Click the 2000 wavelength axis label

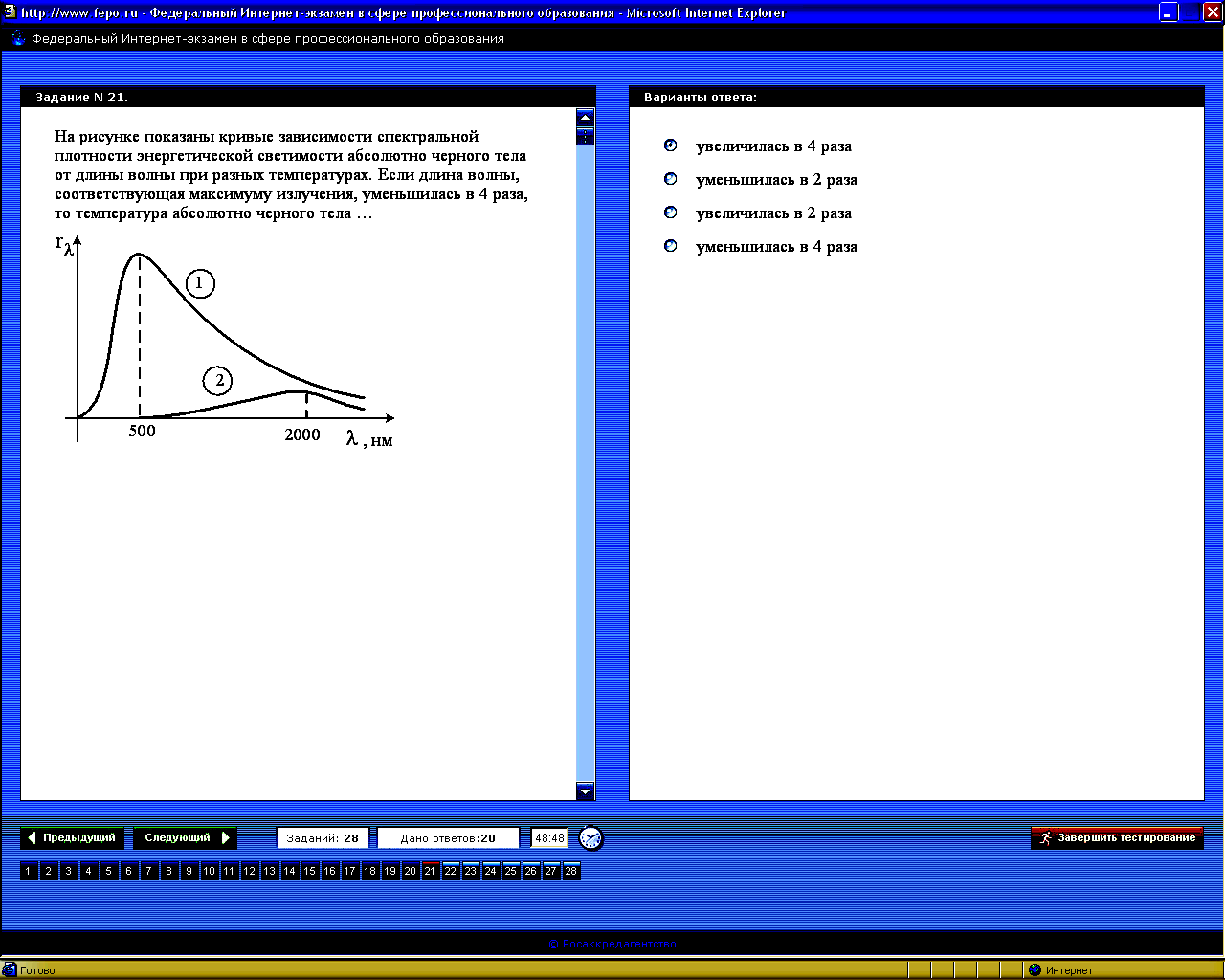click(x=302, y=434)
